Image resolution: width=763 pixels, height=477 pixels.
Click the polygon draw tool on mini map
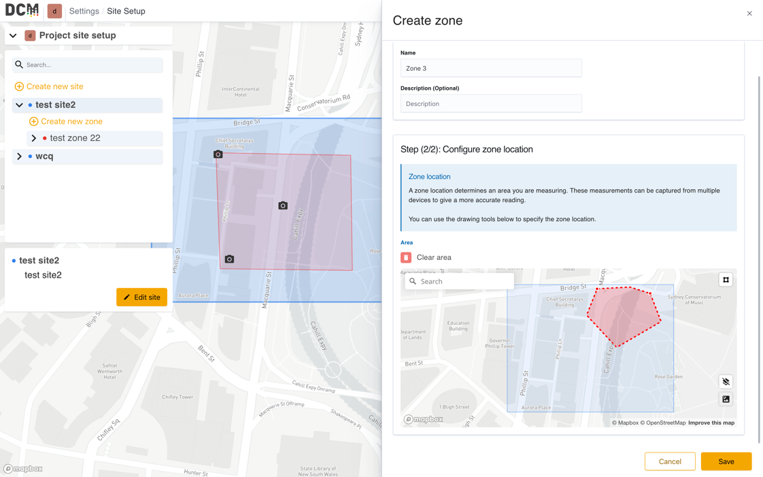point(726,280)
